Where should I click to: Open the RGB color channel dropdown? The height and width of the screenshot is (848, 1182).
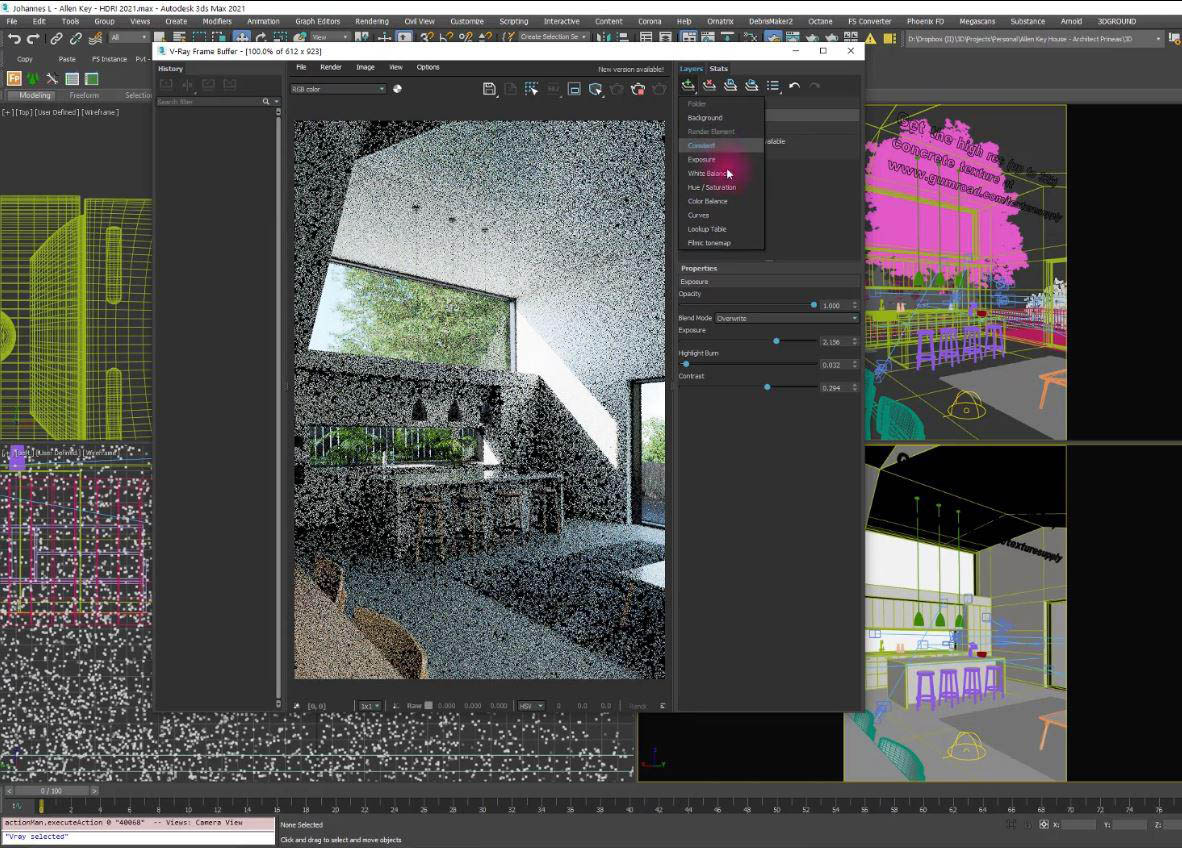pyautogui.click(x=338, y=89)
